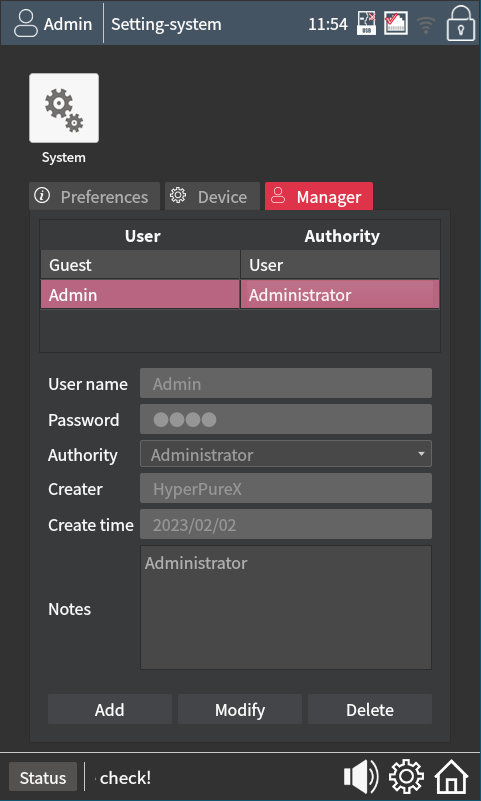The width and height of the screenshot is (481, 801).
Task: Click the Notes text area
Action: point(286,607)
